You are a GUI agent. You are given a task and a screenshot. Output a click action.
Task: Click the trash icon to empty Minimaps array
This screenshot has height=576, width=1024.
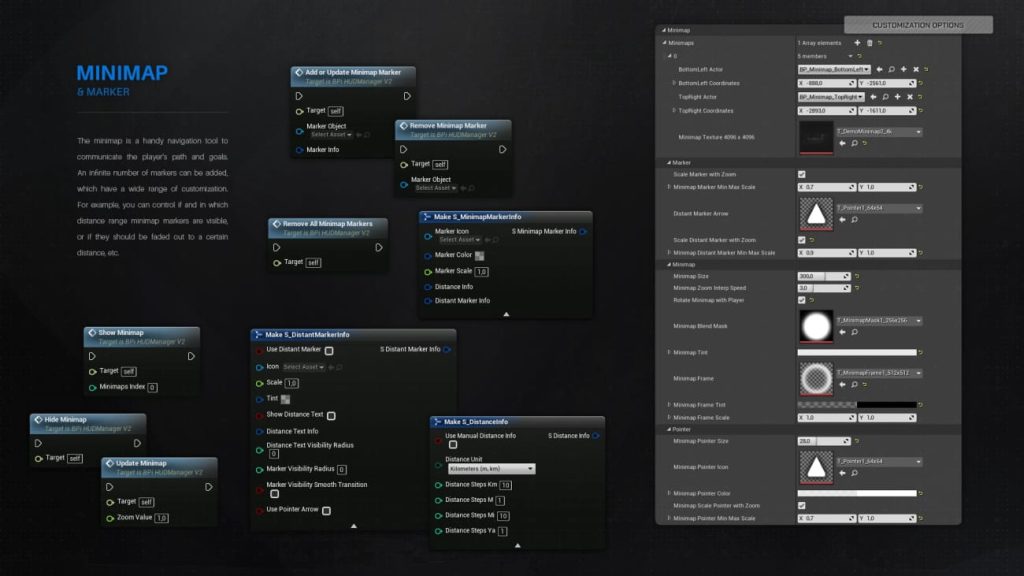pos(870,43)
